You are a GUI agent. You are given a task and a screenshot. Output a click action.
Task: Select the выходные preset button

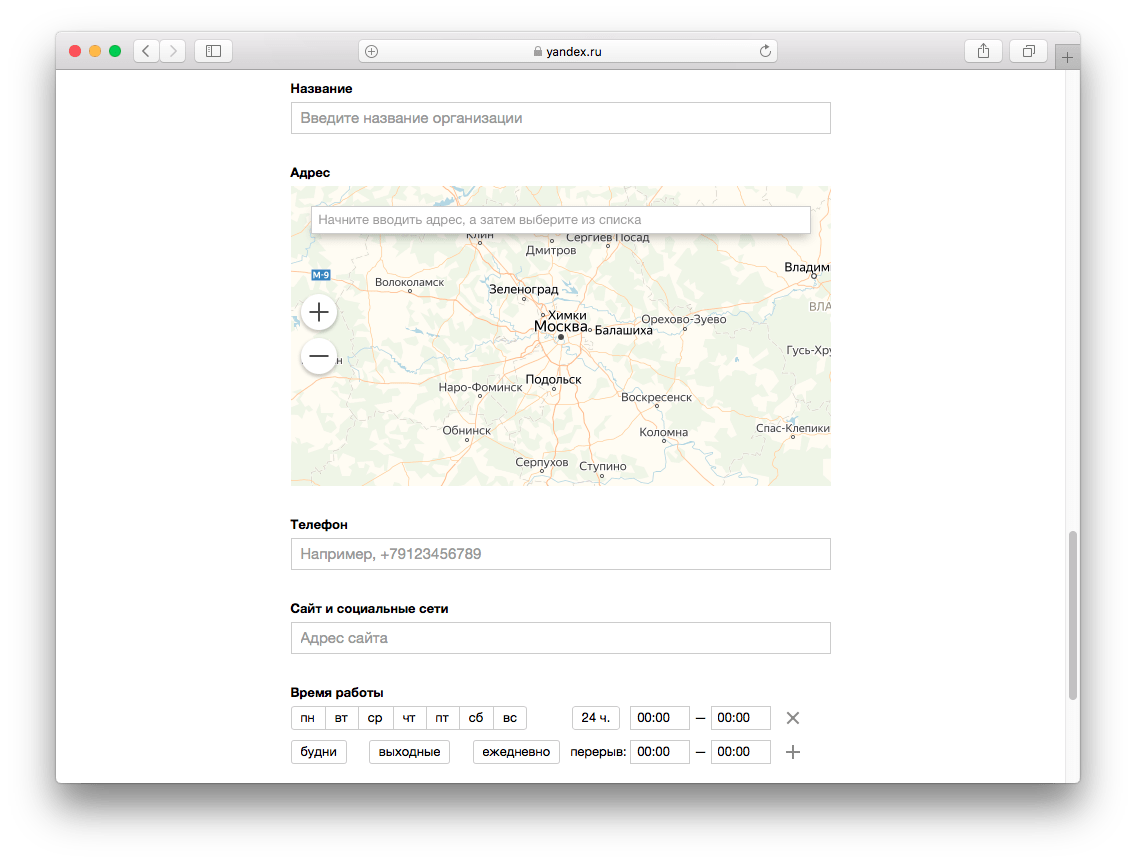(410, 752)
